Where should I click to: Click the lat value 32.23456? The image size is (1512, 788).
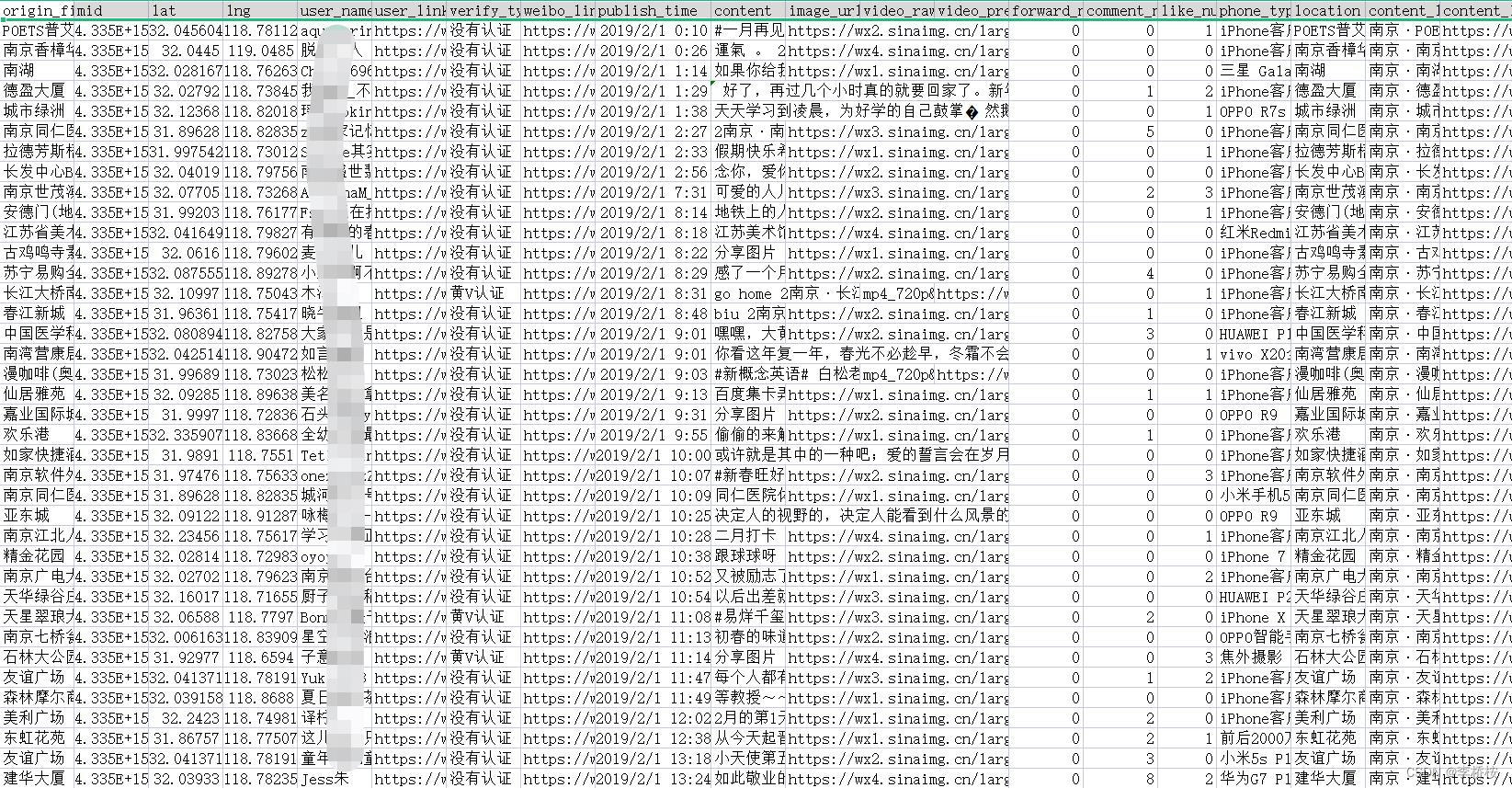tap(186, 536)
